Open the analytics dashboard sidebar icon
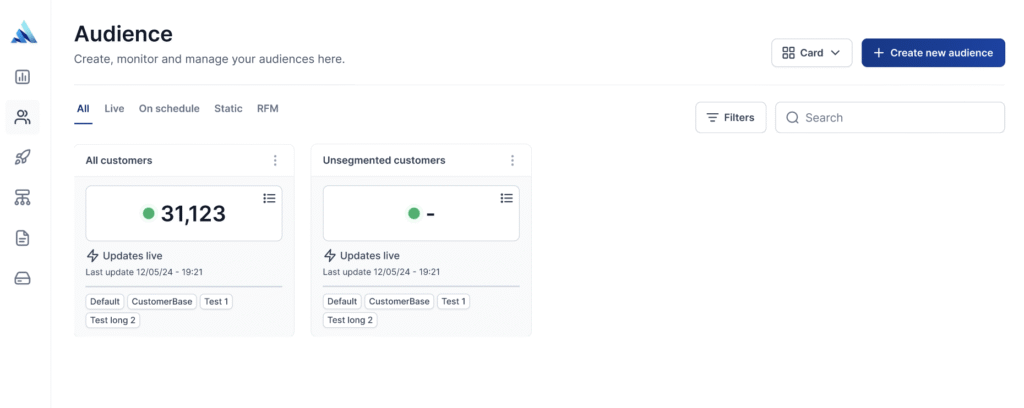 pyautogui.click(x=22, y=77)
